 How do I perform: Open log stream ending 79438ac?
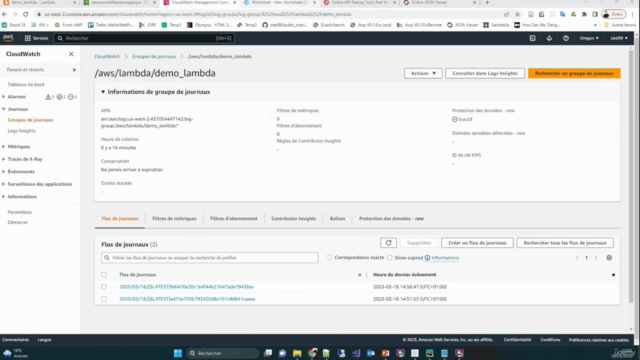187,287
